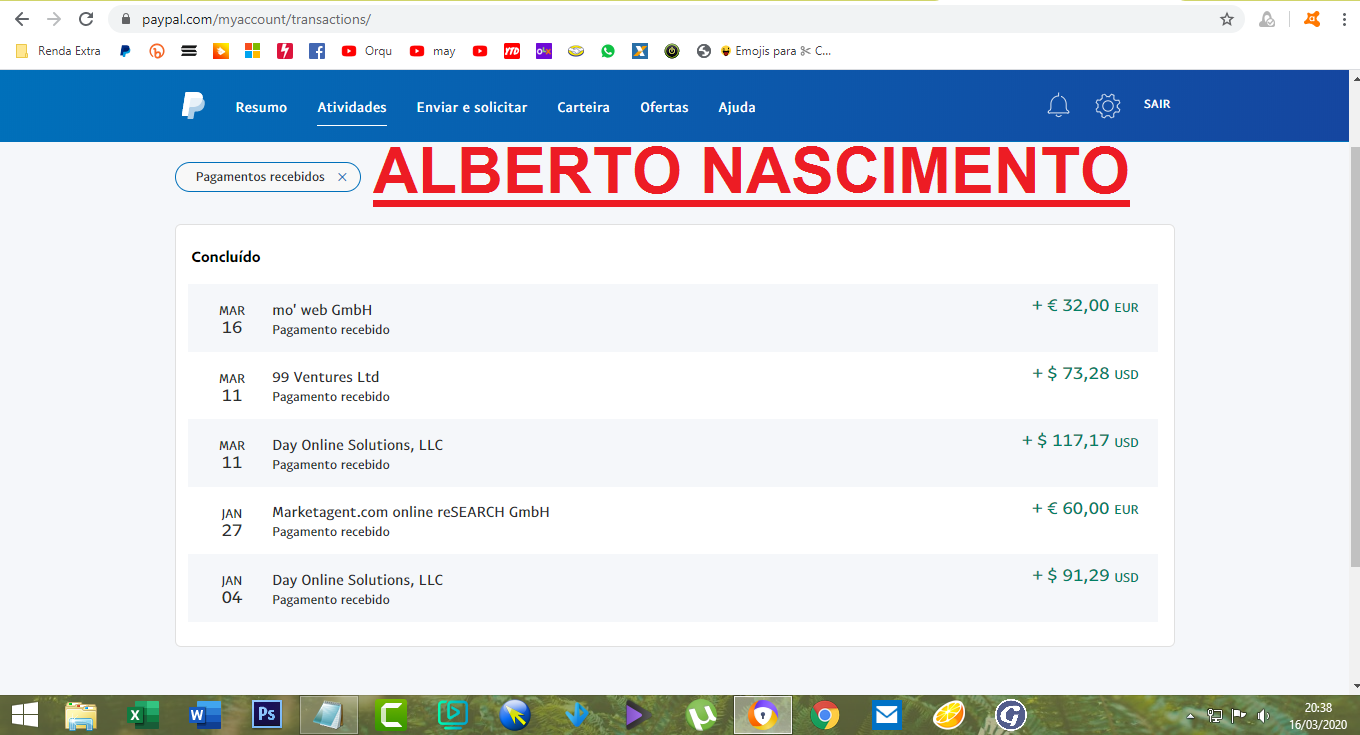This screenshot has height=735, width=1360.
Task: Open the volume control in system tray
Action: (1263, 716)
